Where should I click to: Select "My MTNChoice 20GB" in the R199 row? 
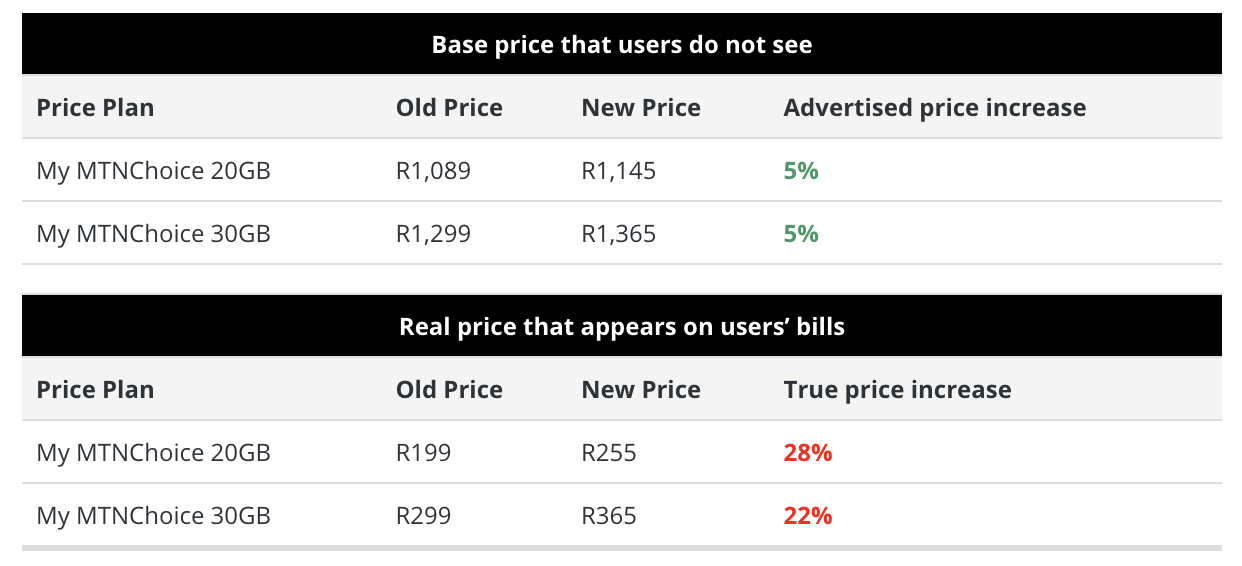tap(153, 453)
